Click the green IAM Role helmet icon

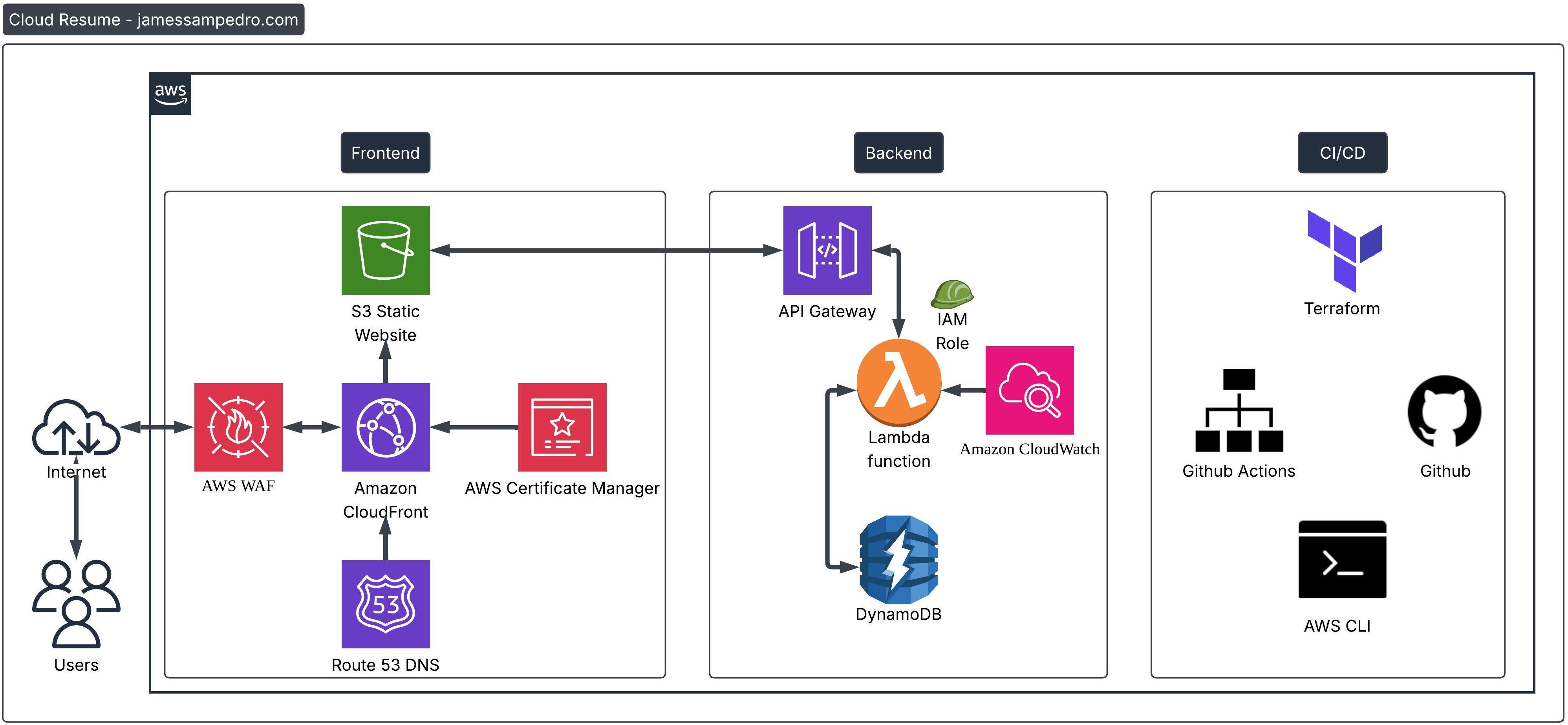[x=952, y=294]
